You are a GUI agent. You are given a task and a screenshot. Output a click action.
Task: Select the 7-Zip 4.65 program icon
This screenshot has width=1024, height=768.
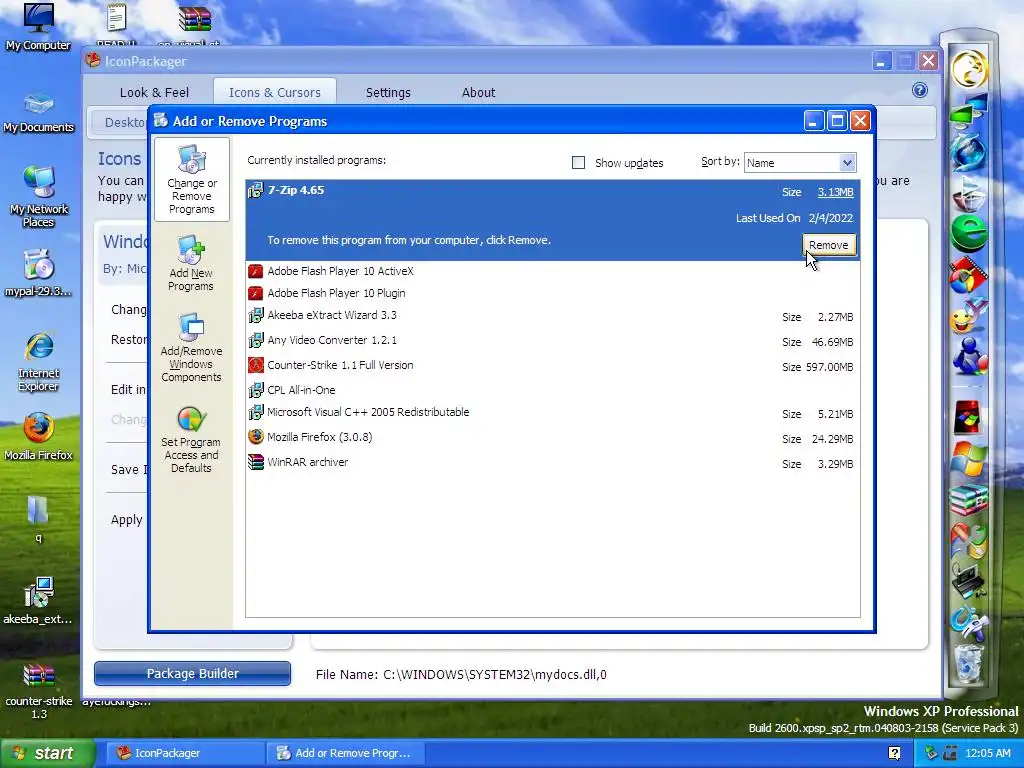coord(255,190)
